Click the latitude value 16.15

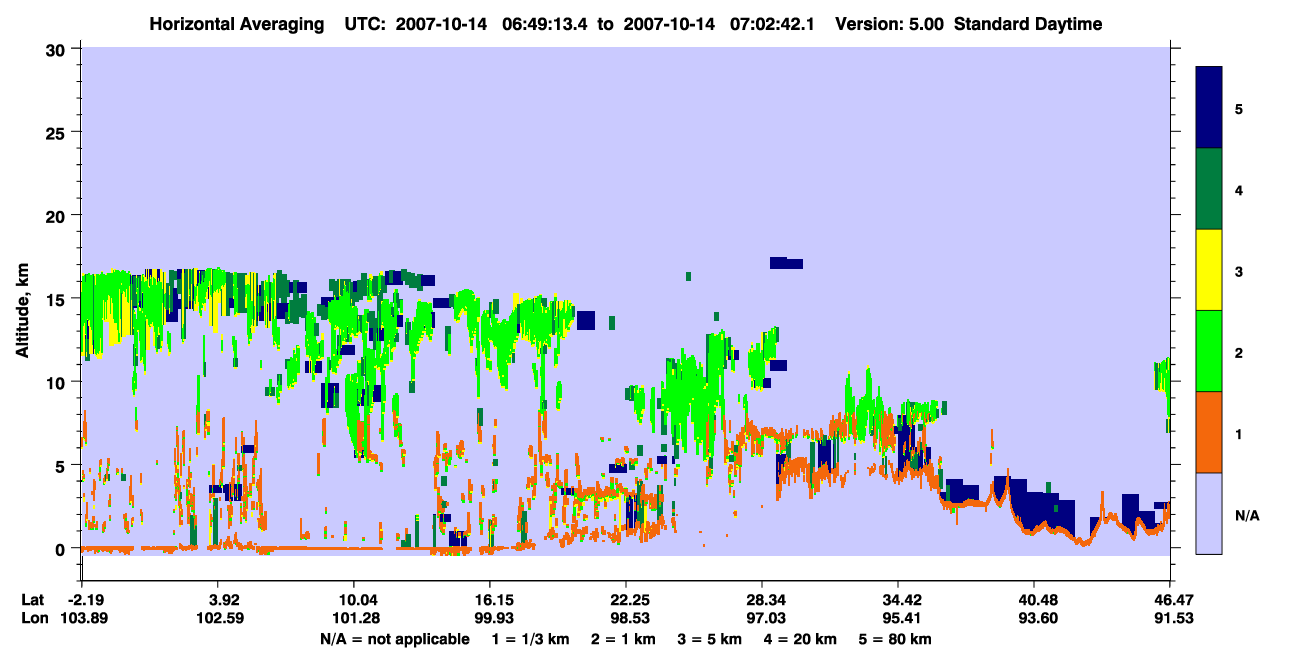tap(489, 600)
